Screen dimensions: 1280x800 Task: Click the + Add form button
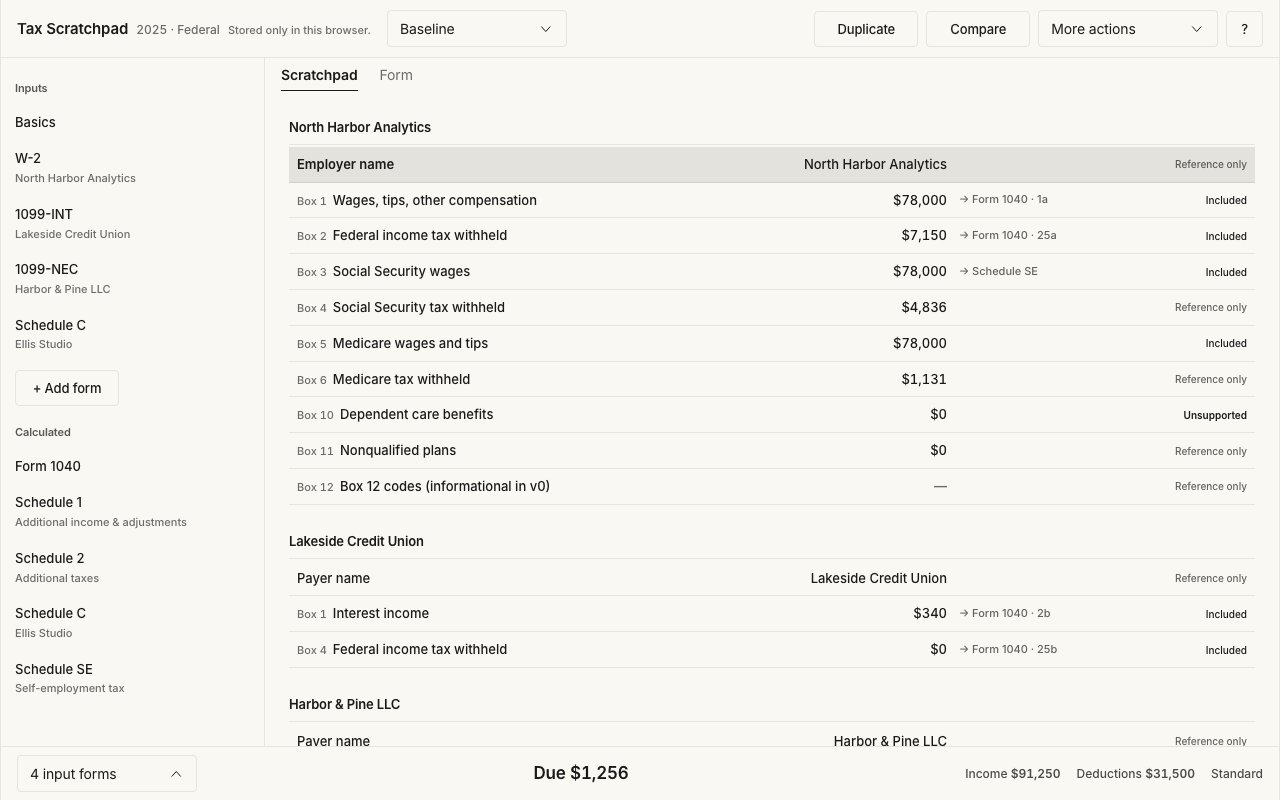(67, 388)
